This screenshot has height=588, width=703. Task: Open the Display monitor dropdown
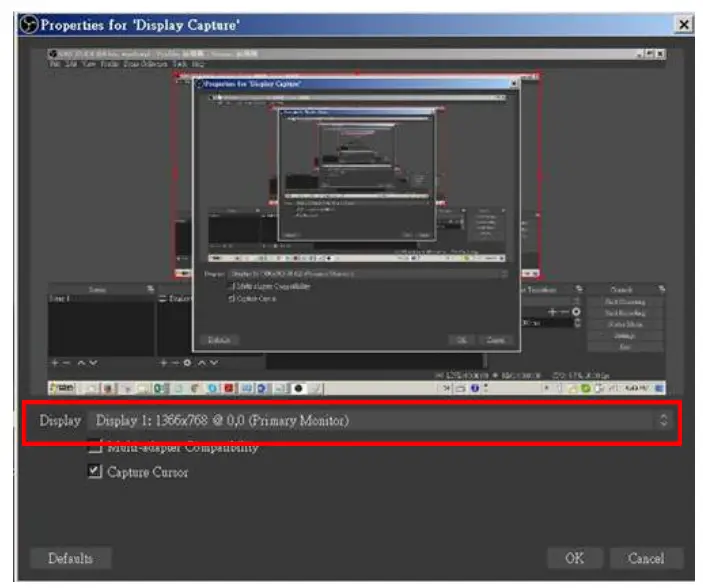380,421
